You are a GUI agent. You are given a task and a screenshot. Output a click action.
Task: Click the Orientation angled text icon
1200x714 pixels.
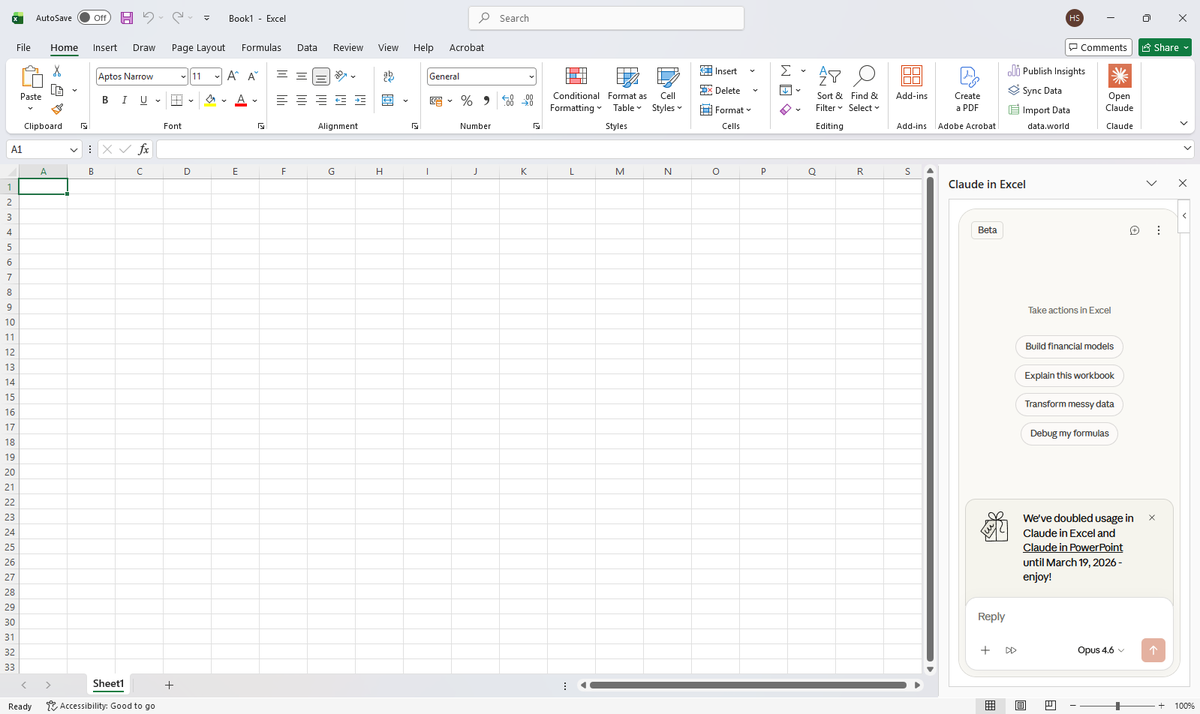click(x=341, y=76)
